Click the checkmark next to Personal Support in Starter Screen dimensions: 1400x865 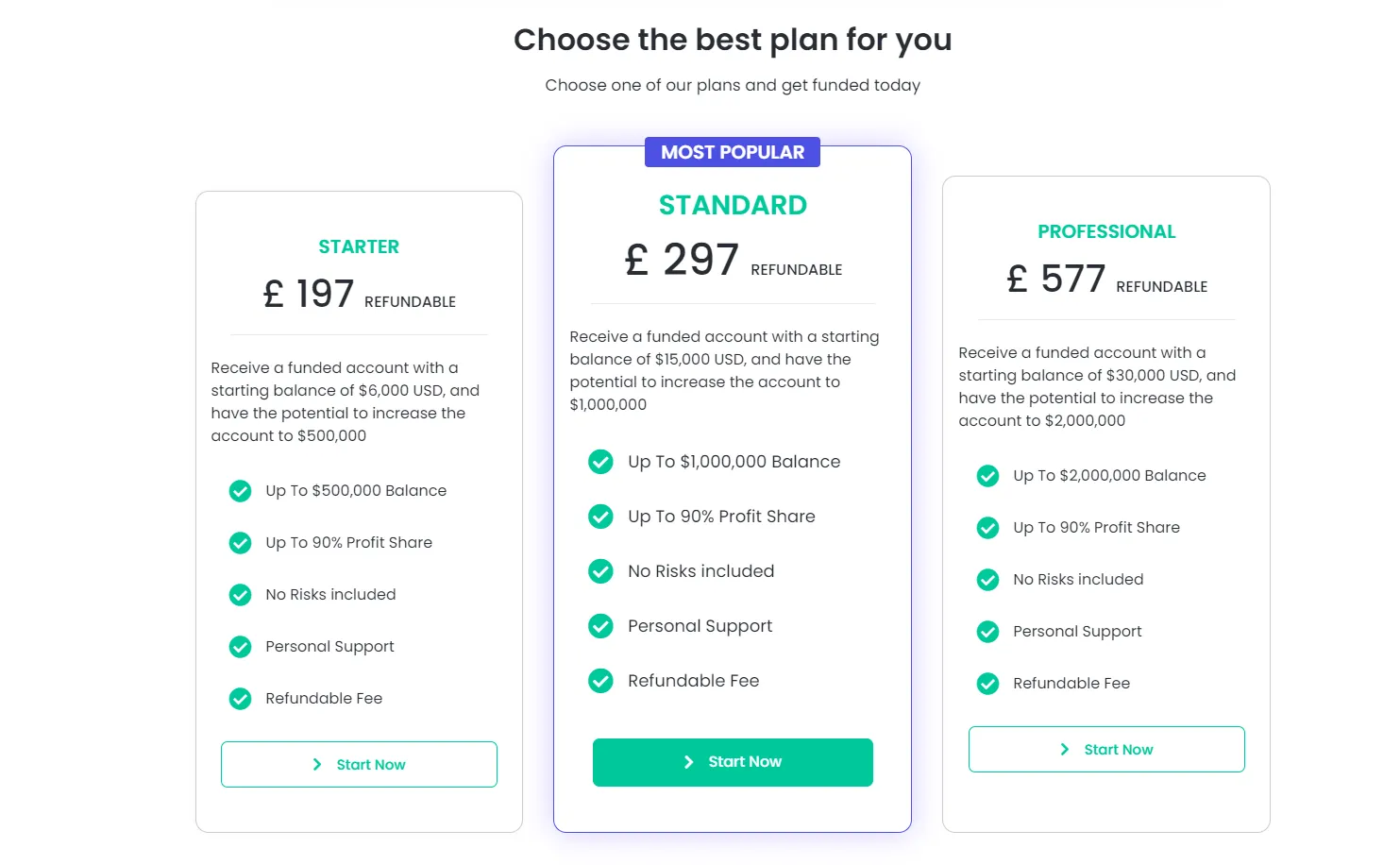(x=240, y=646)
